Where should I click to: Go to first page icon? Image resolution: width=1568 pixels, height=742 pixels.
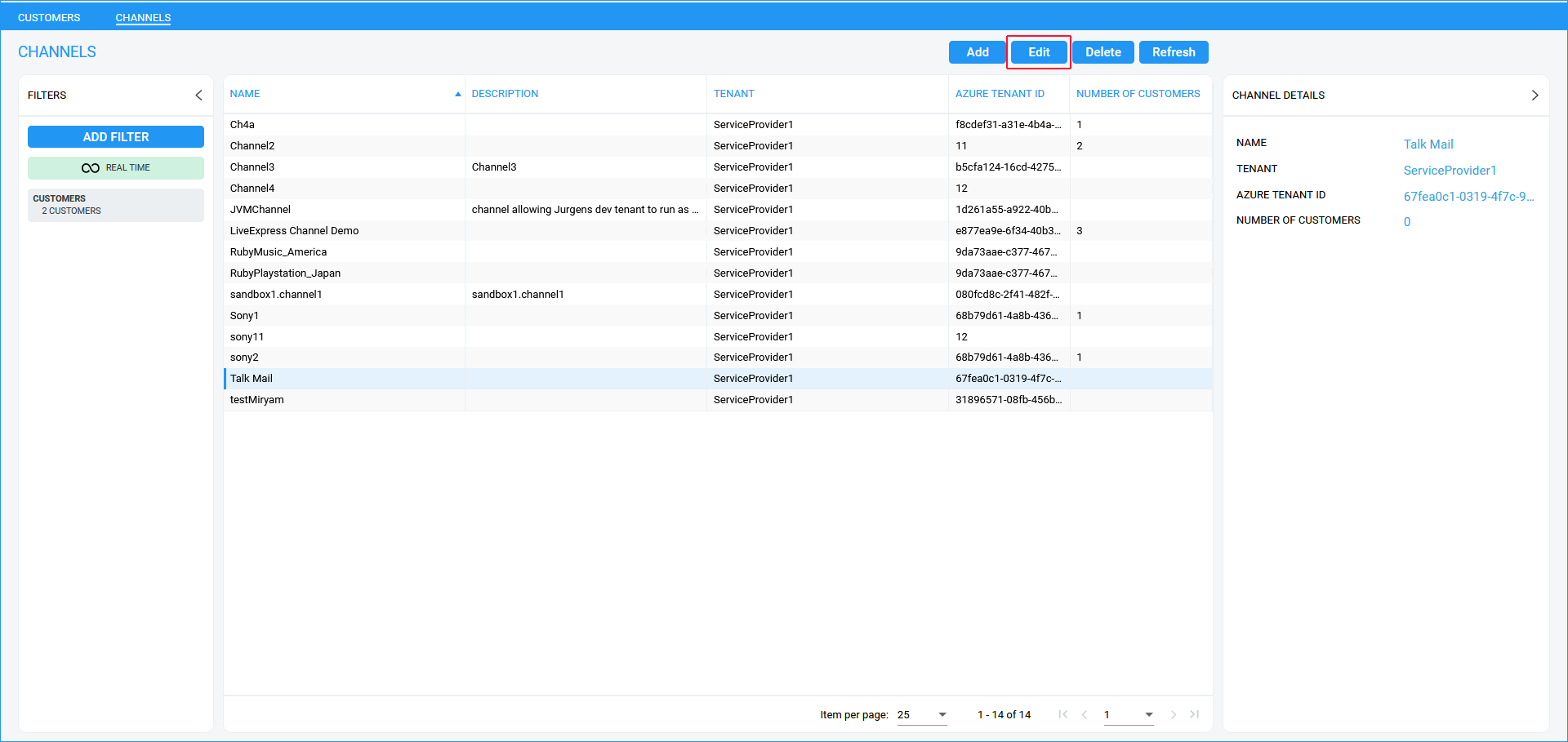point(1063,714)
